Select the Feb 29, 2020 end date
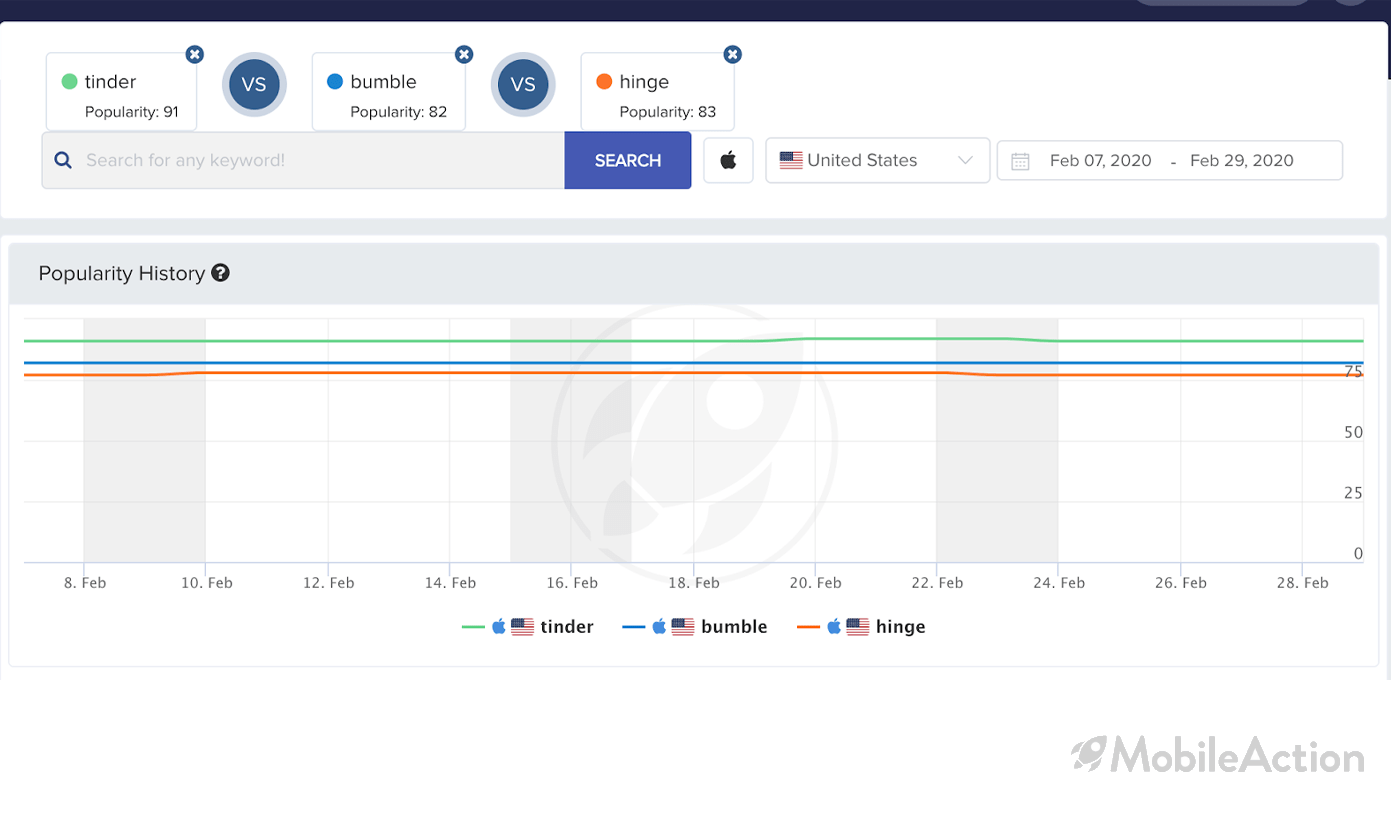 click(x=1242, y=160)
